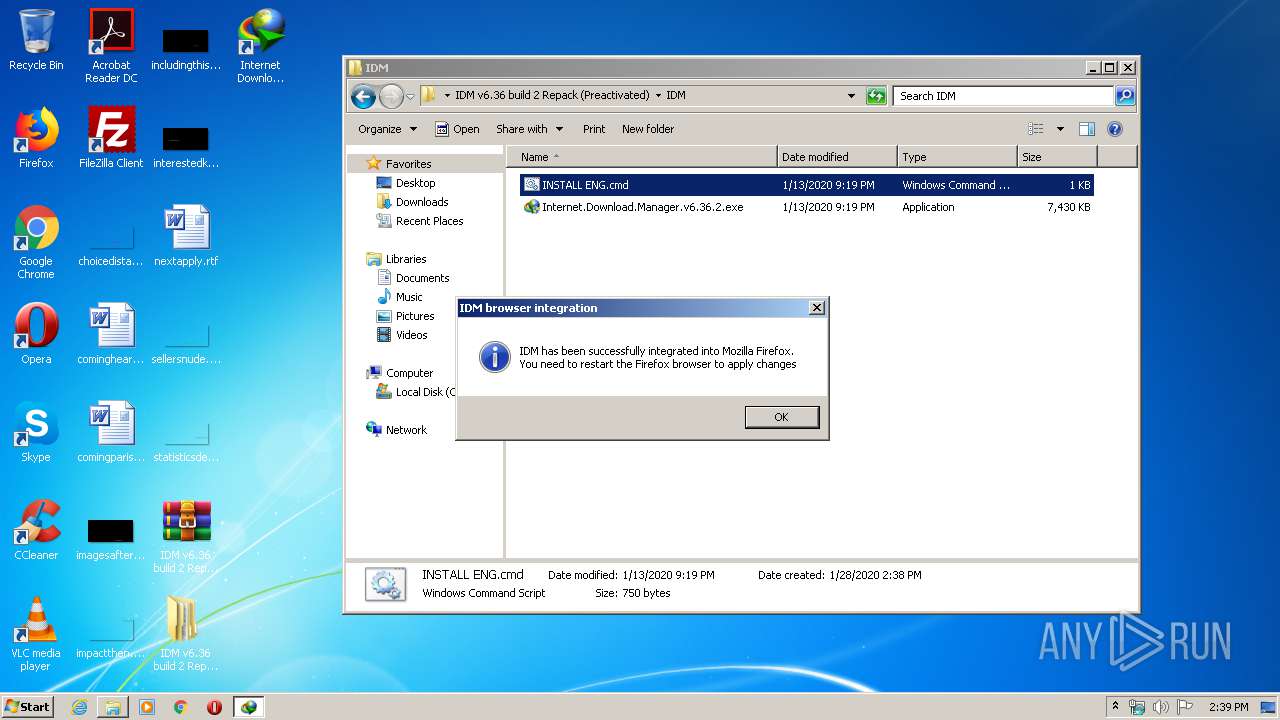Open Chrome from taskbar
Image resolution: width=1280 pixels, height=720 pixels.
pos(180,707)
